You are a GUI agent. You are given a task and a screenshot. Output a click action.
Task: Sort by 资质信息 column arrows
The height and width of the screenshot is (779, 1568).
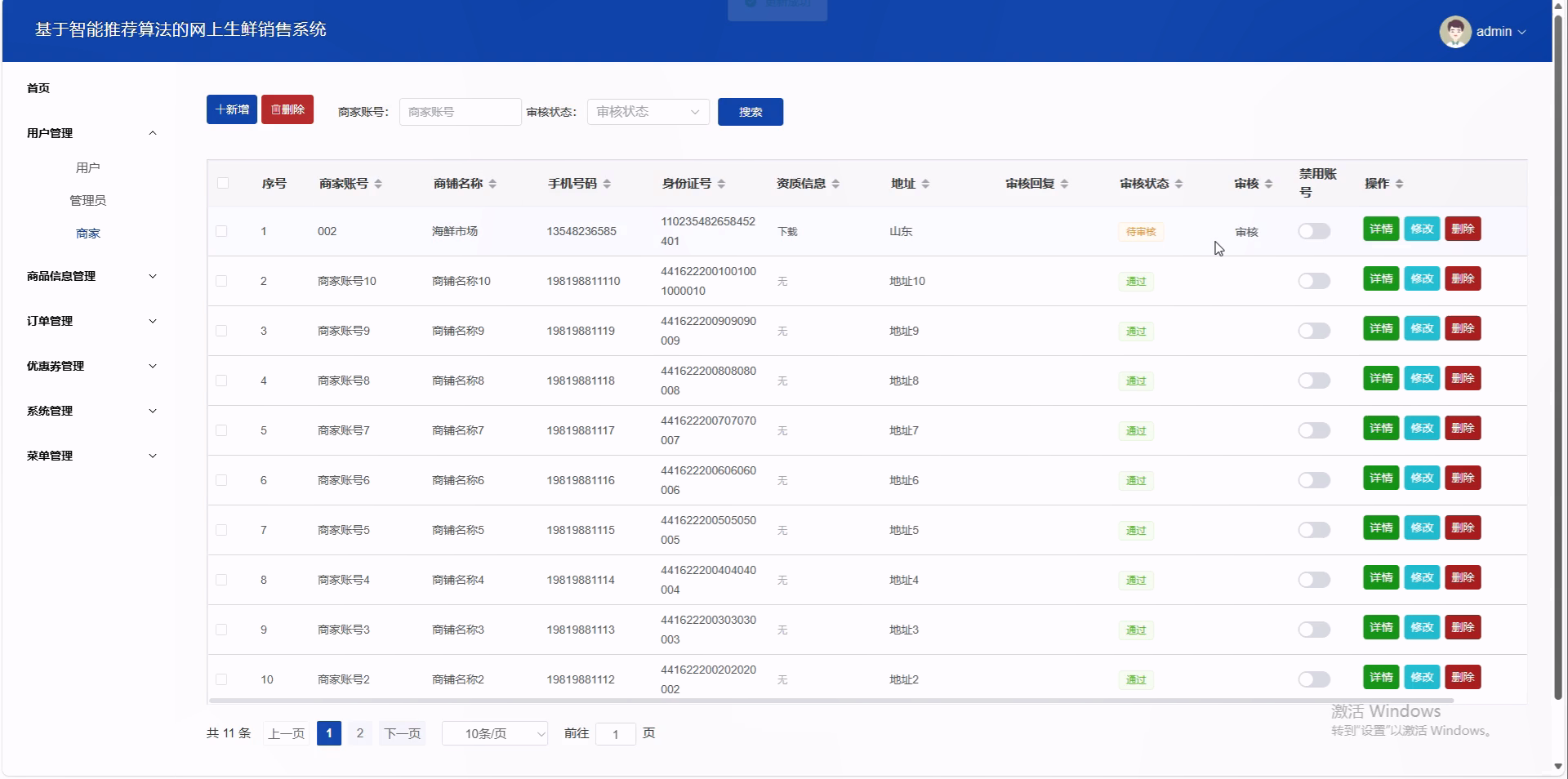835,184
